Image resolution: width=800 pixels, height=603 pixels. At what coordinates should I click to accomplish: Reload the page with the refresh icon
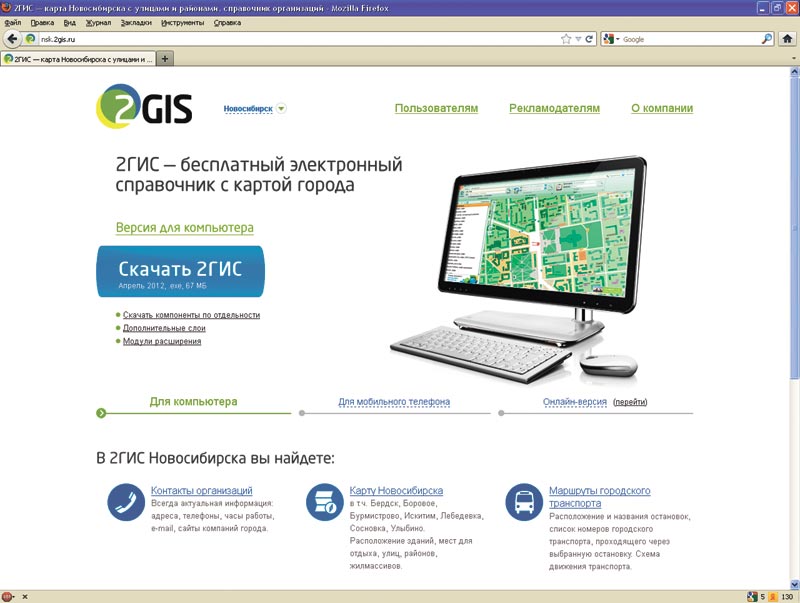590,39
